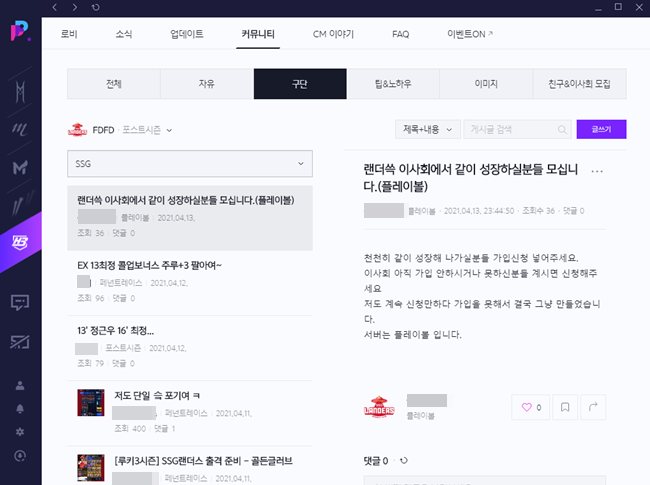Click the heart like button on post
This screenshot has width=650, height=485.
click(x=531, y=407)
